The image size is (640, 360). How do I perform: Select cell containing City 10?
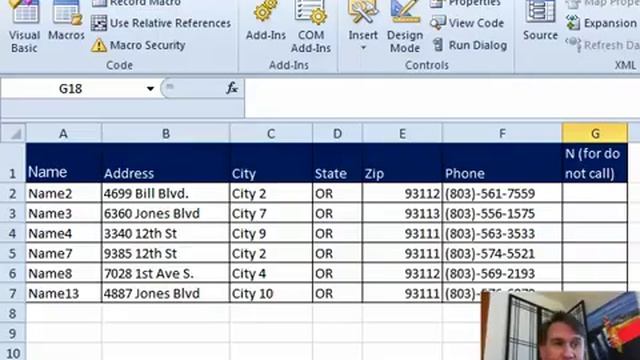click(x=271, y=293)
